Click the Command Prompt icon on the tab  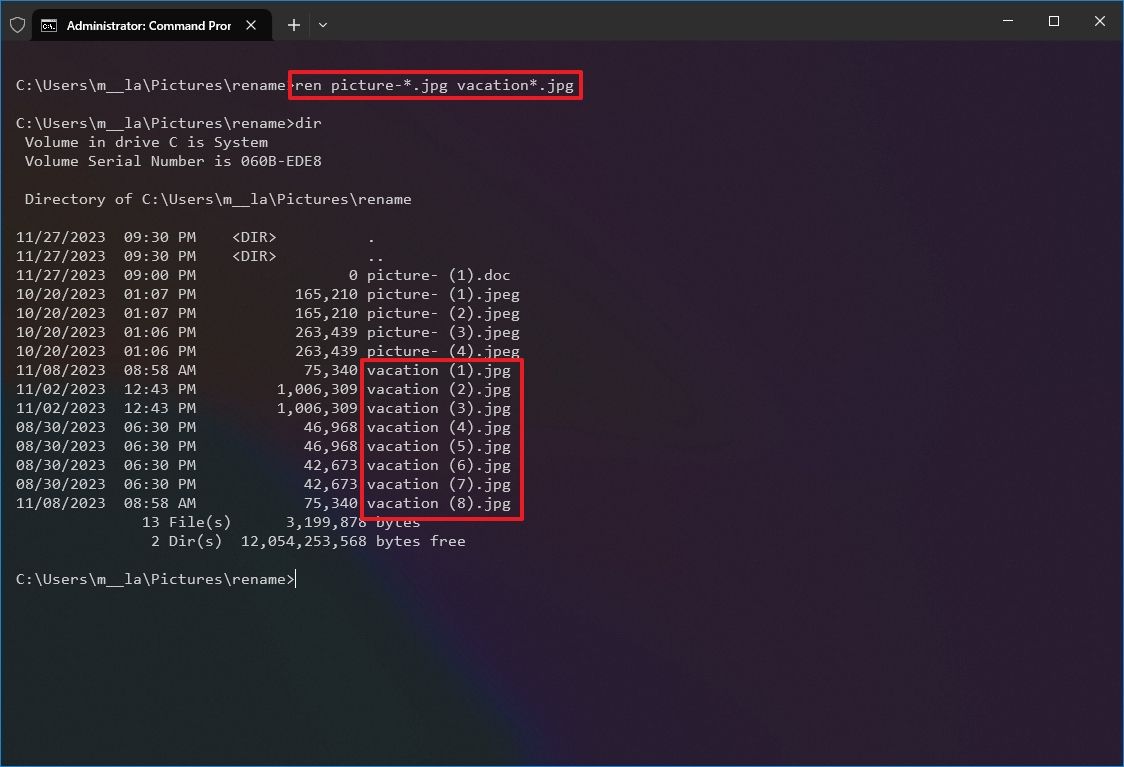coord(49,24)
